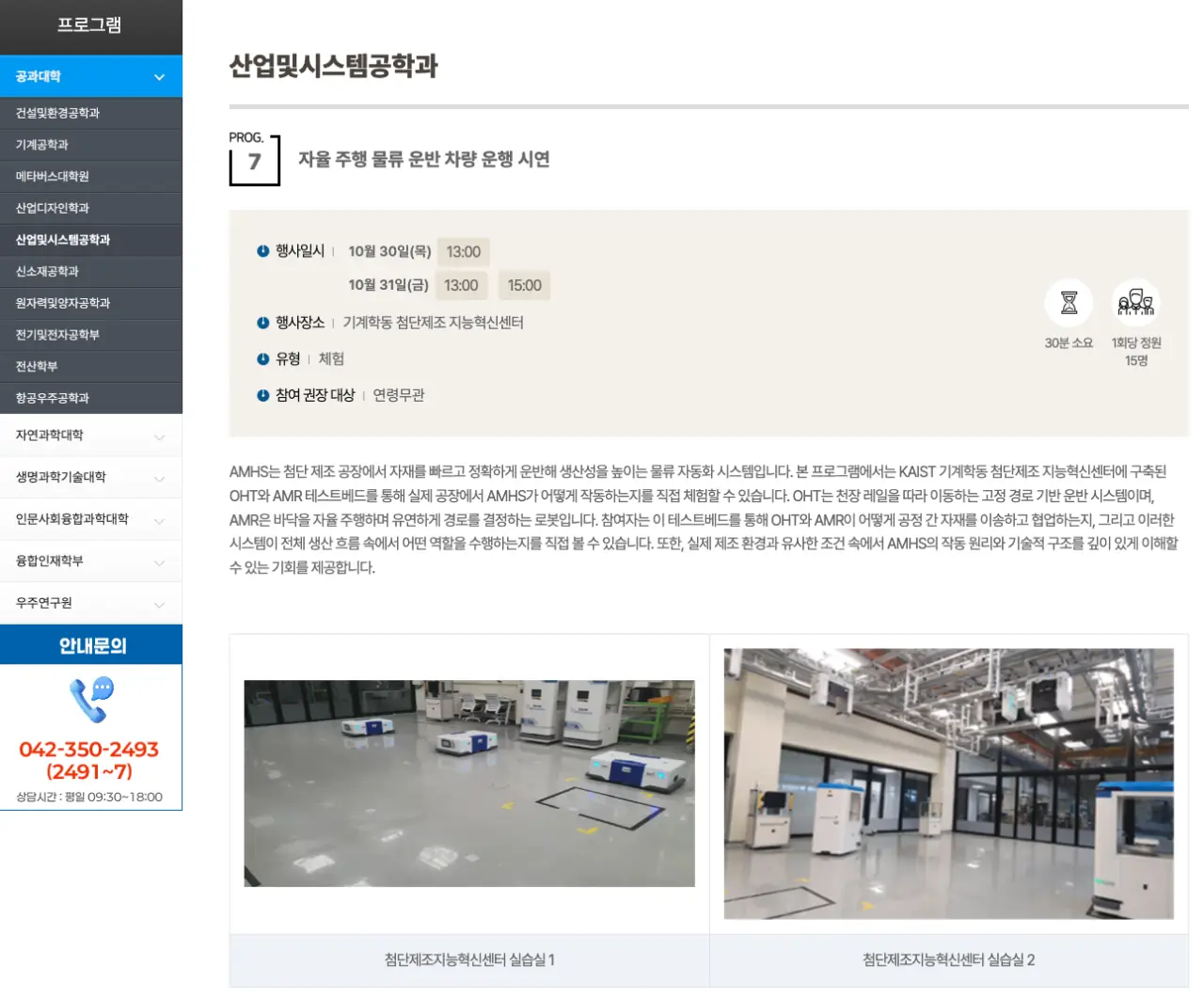Click the hourglass duration icon
1204x997 pixels.
pyautogui.click(x=1069, y=303)
